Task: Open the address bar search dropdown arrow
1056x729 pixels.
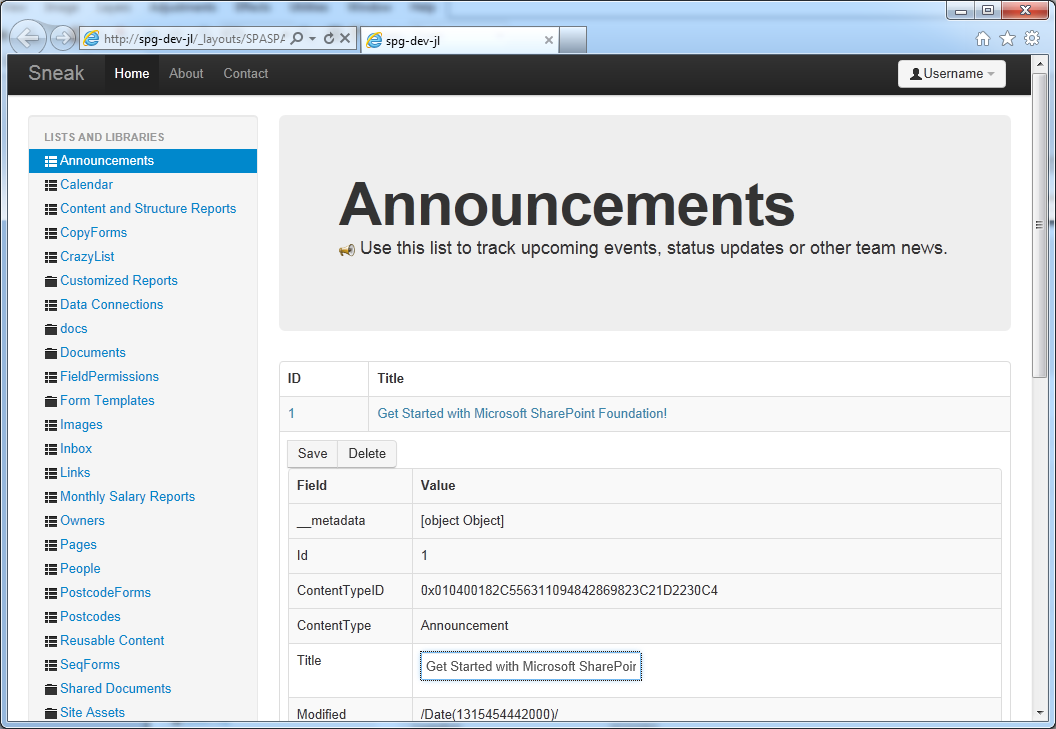Action: (x=312, y=39)
